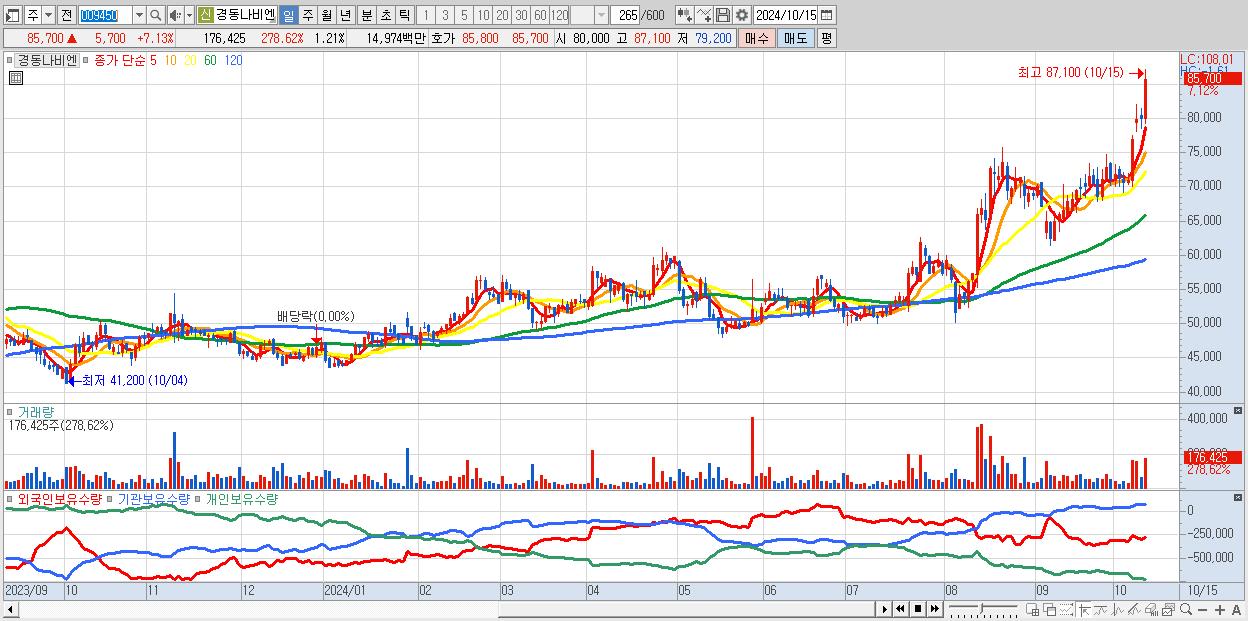Viewport: 1248px width, 621px height.
Task: Click the 3D bar chart icon at bottom
Action: coord(1151,610)
